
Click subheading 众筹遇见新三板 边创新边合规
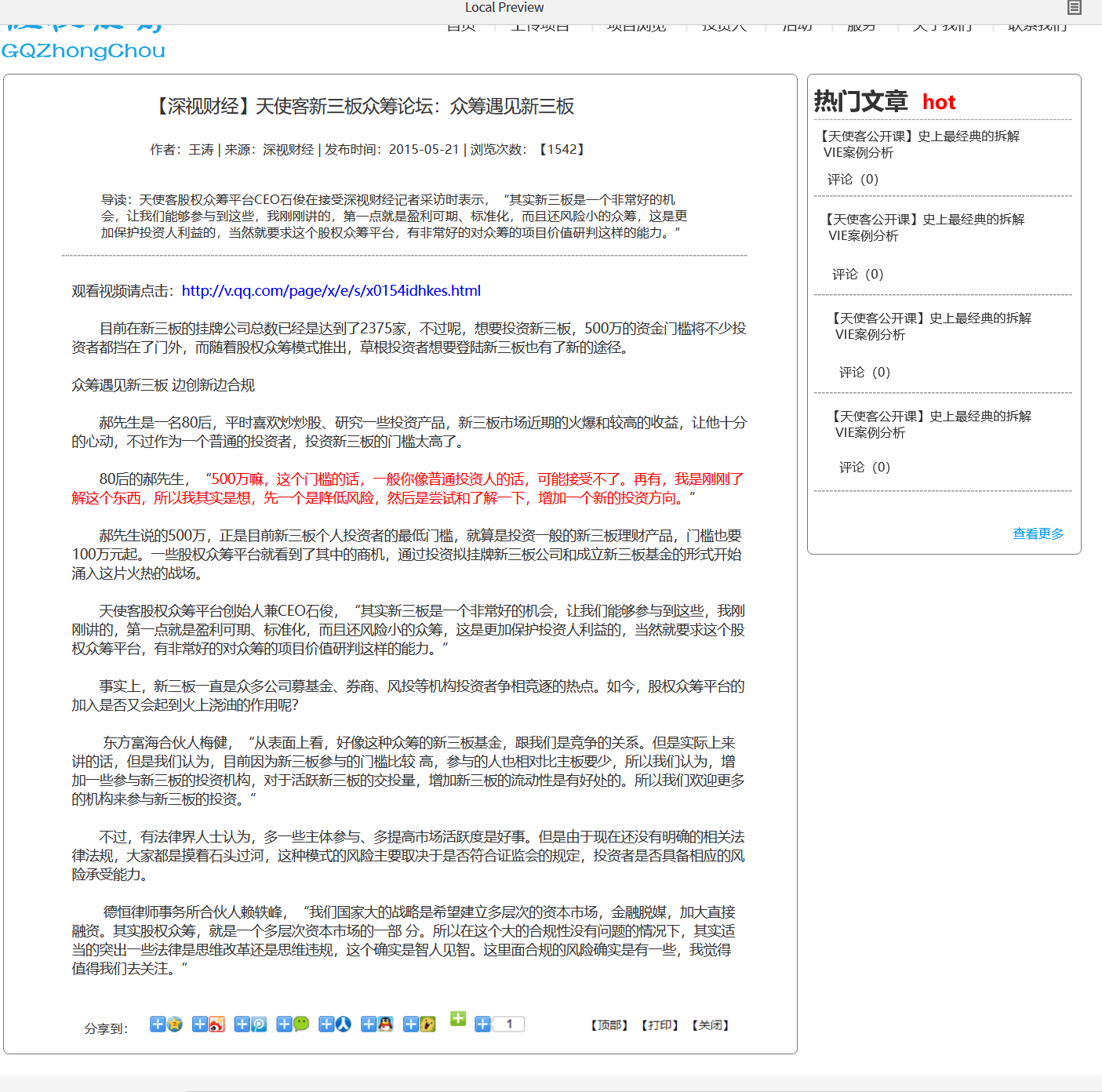[x=163, y=385]
